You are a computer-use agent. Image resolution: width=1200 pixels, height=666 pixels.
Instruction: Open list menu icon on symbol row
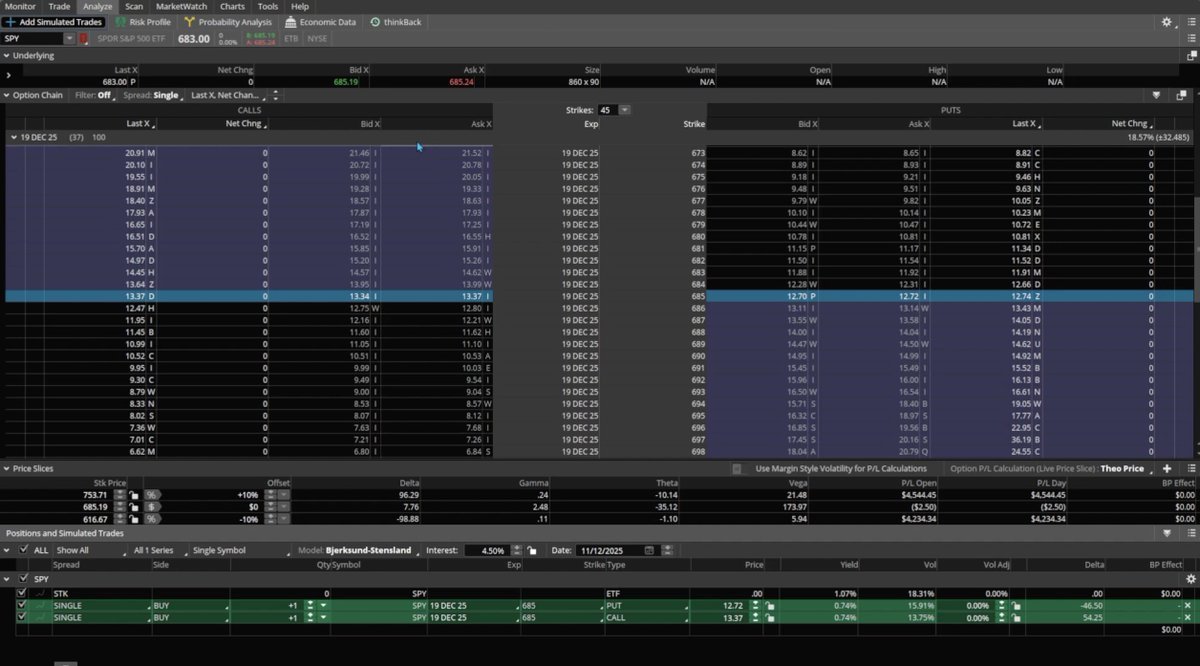pos(1190,39)
